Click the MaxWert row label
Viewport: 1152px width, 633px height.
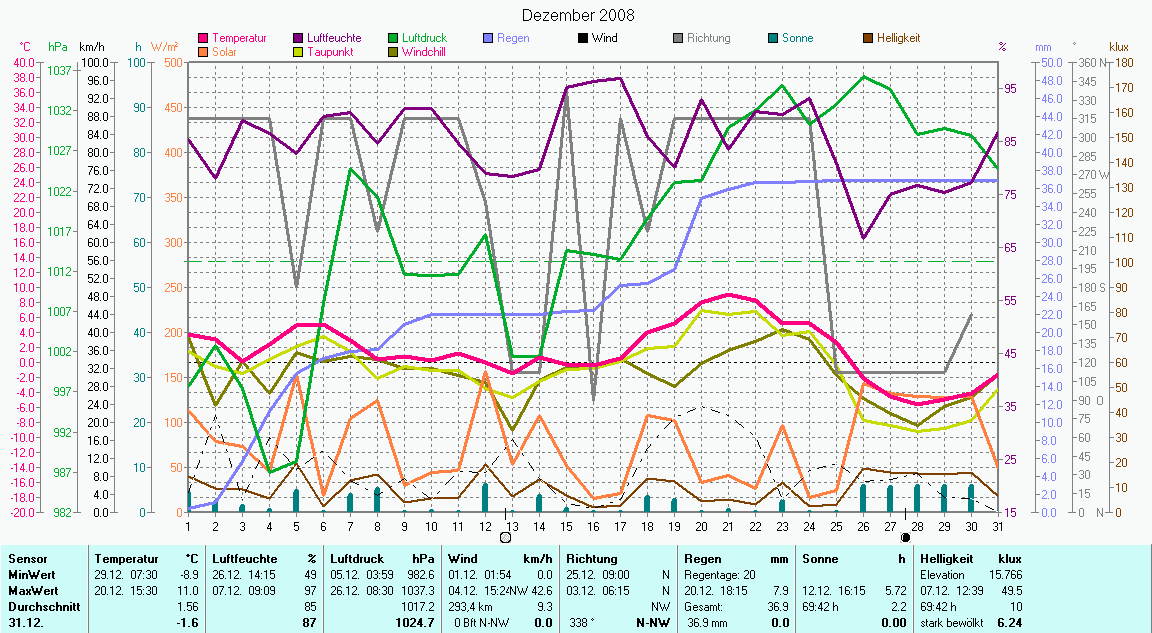coord(33,591)
